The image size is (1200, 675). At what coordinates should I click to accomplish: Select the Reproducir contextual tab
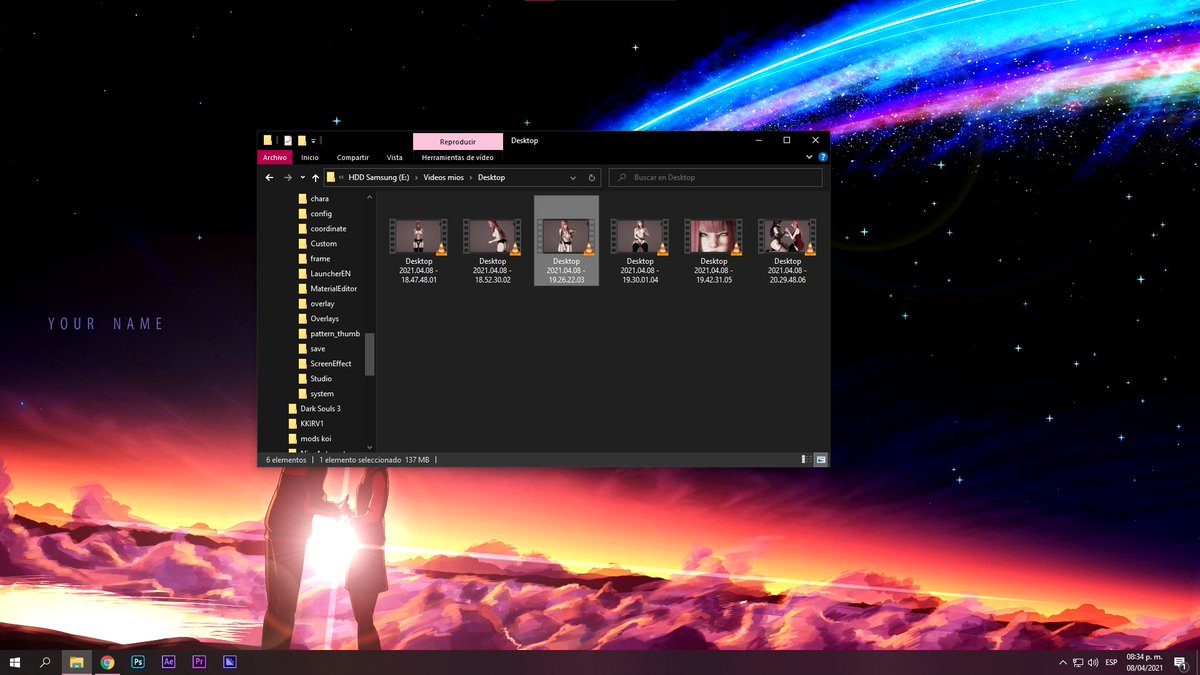(458, 142)
